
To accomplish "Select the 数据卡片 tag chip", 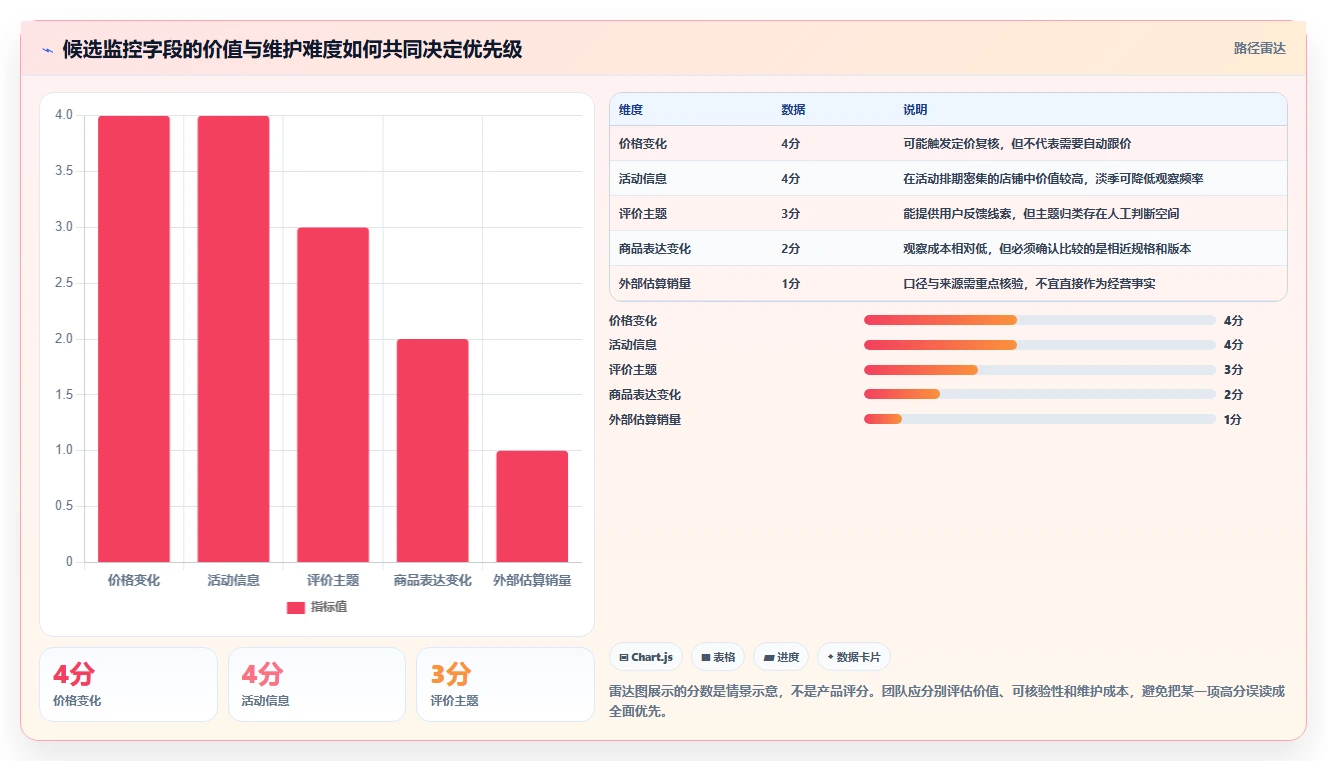I will click(854, 657).
